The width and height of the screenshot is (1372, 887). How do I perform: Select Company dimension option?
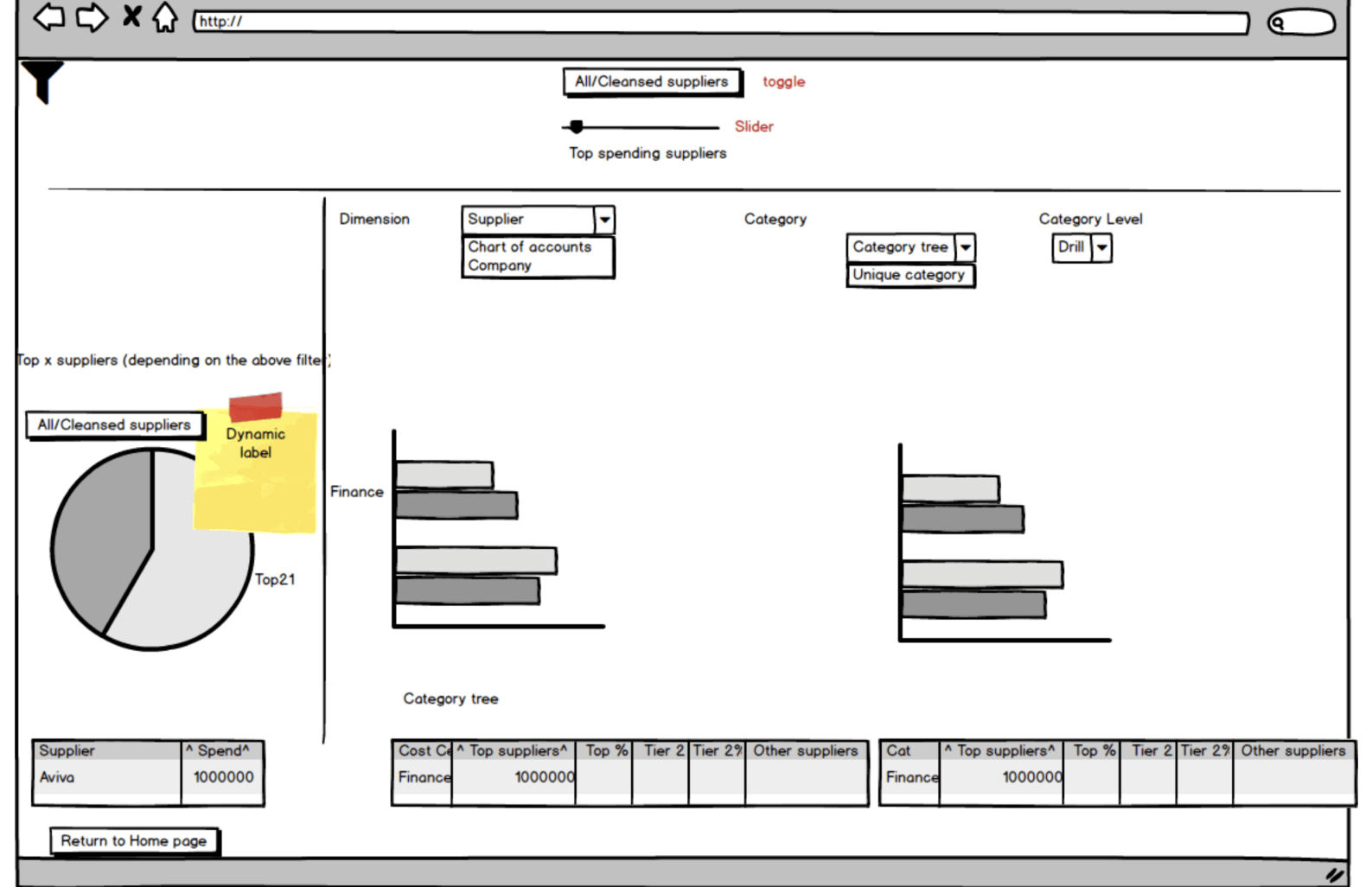(x=500, y=265)
